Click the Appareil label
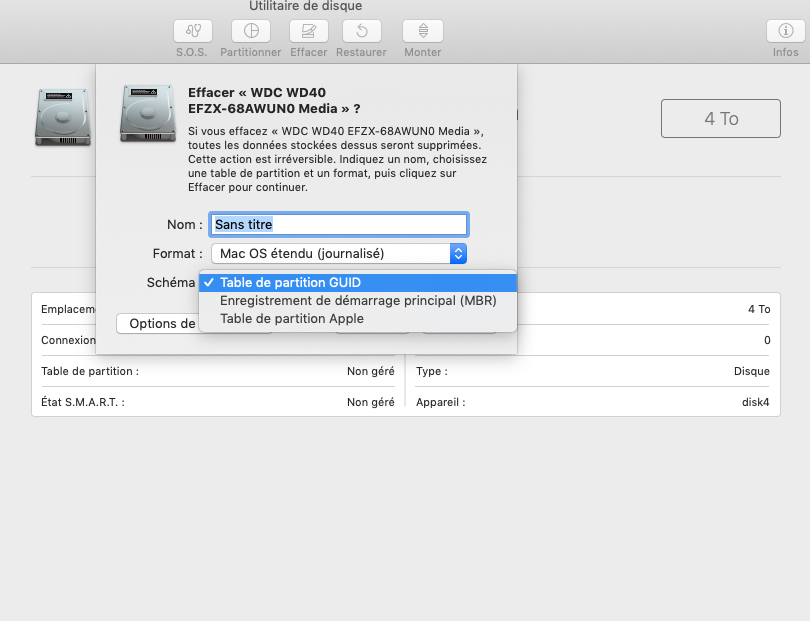Screen dimensions: 810x621 (x=441, y=402)
